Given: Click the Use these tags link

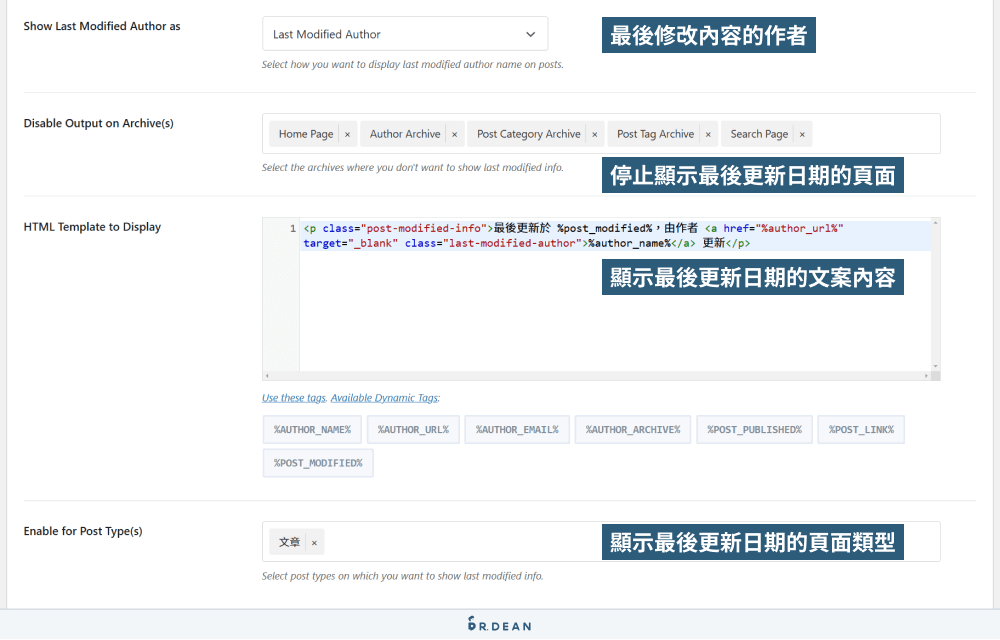Looking at the screenshot, I should (x=293, y=397).
